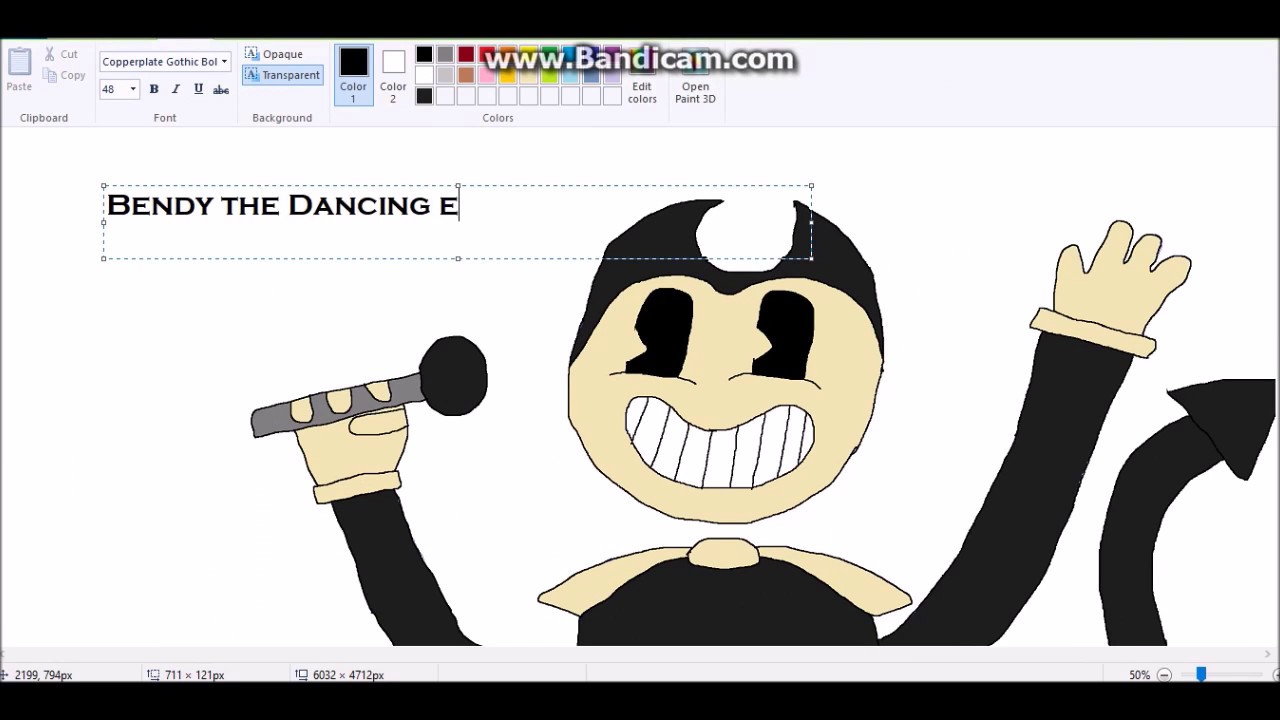Click the top-middle handle of the text box

[457, 186]
